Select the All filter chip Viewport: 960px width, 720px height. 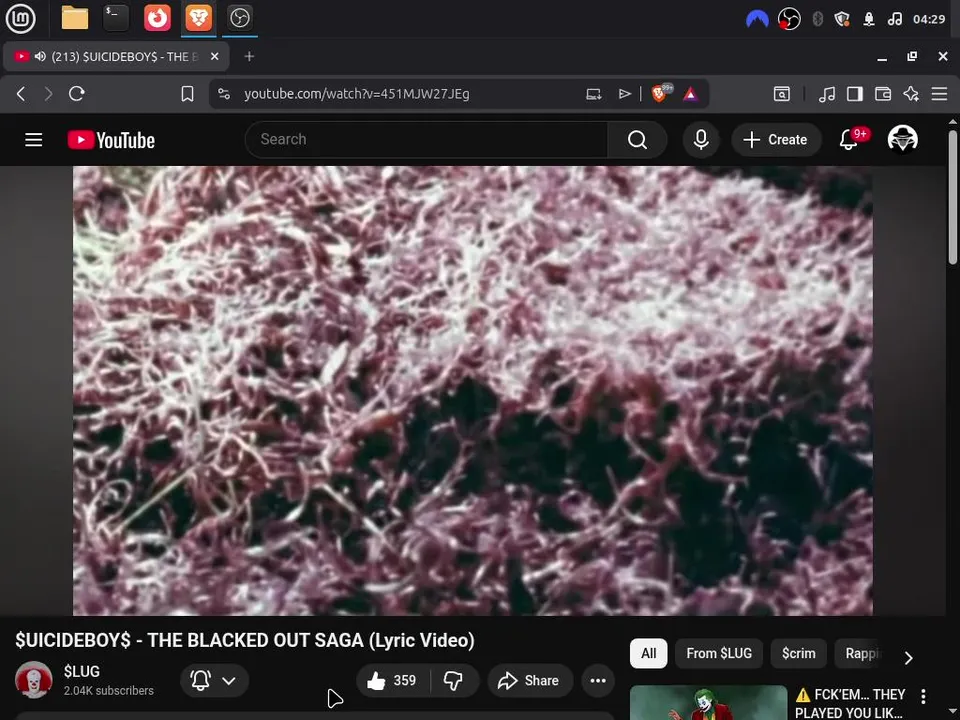tap(648, 653)
